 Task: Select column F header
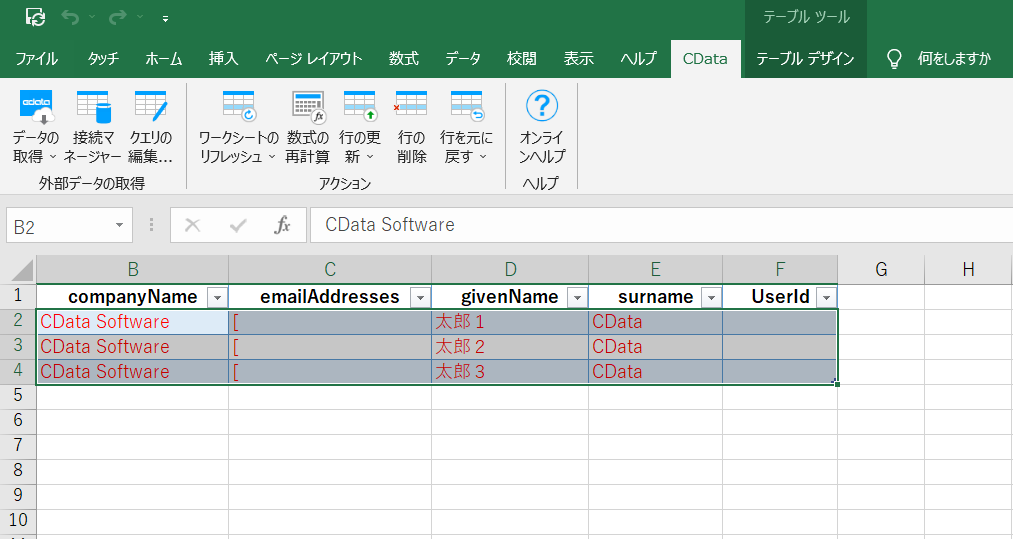pyautogui.click(x=780, y=270)
